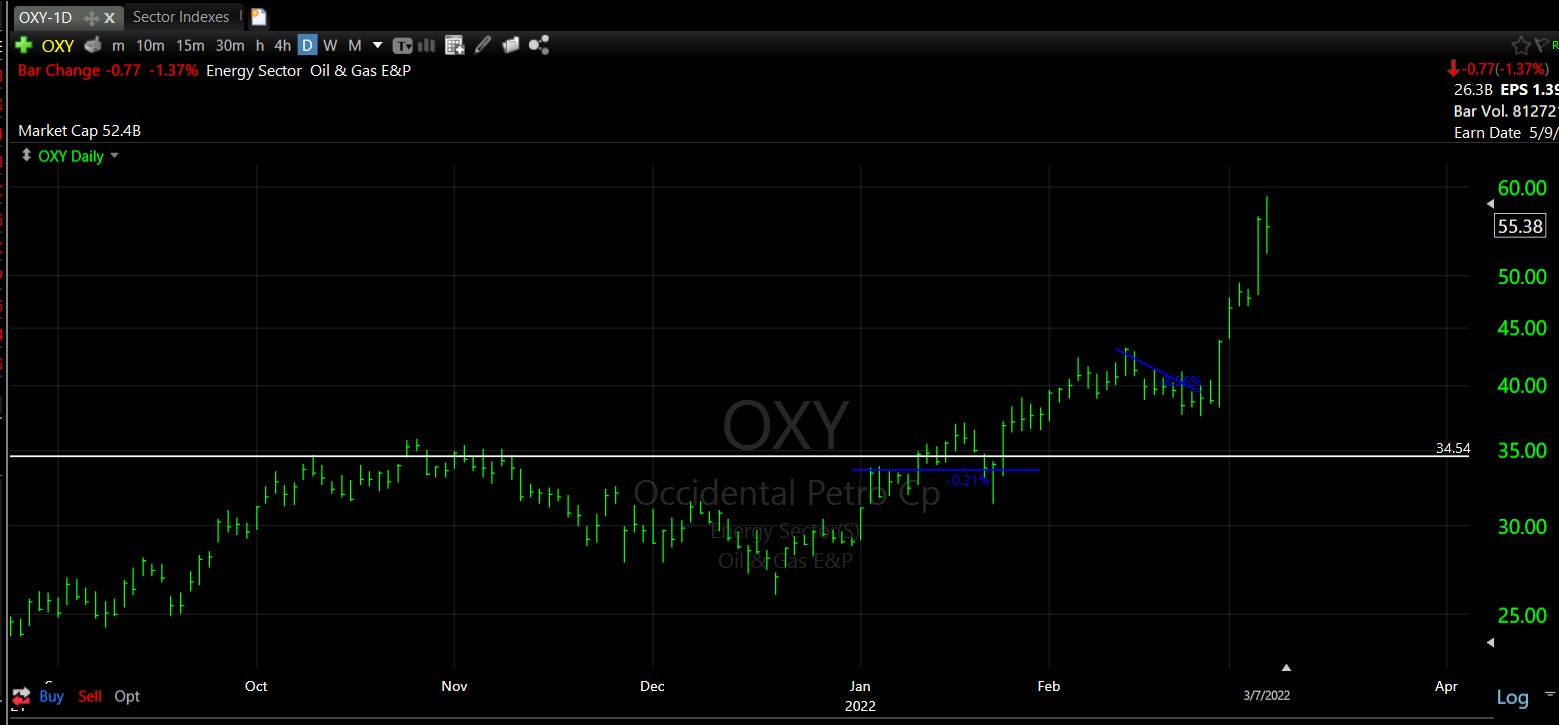Open the chart template (T) menu icon

pyautogui.click(x=403, y=45)
